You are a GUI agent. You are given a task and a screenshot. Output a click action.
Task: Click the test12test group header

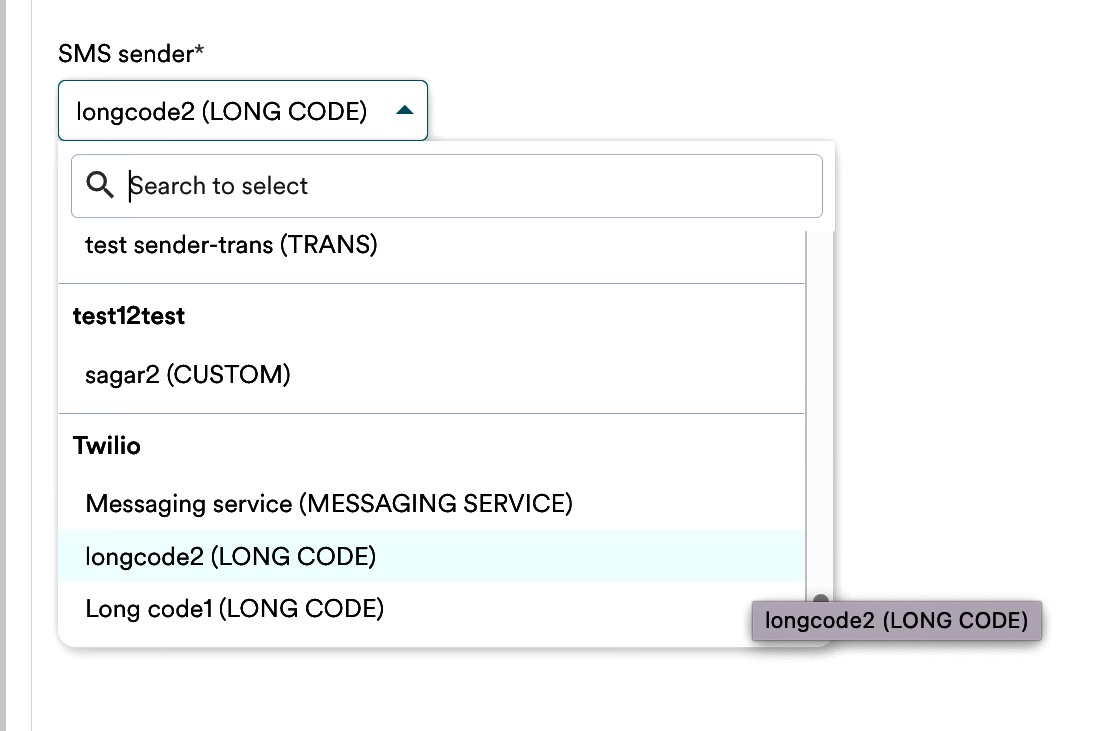(129, 317)
